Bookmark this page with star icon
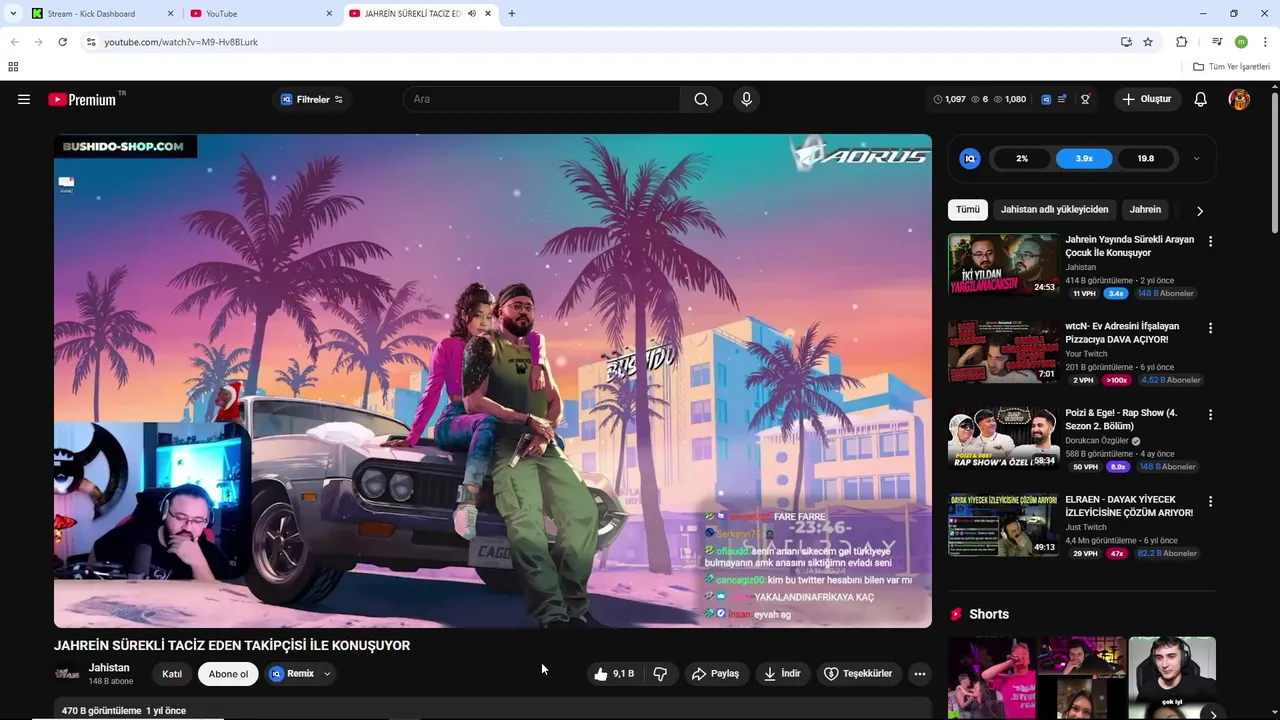 click(x=1148, y=42)
